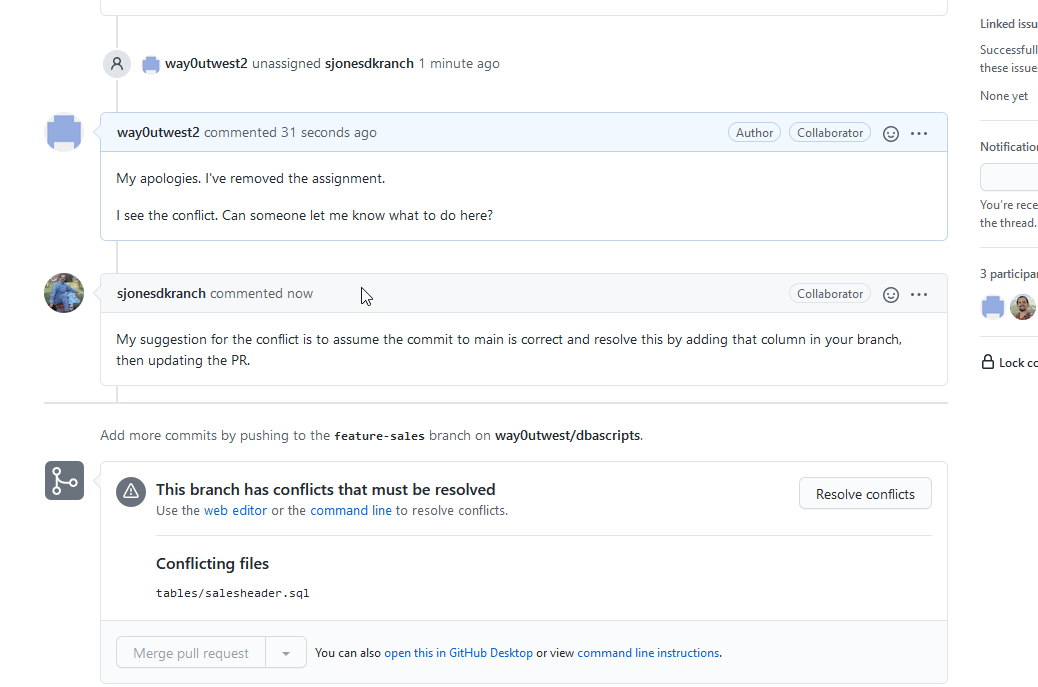Click sjonesdkranch author name in comment header

click(161, 293)
